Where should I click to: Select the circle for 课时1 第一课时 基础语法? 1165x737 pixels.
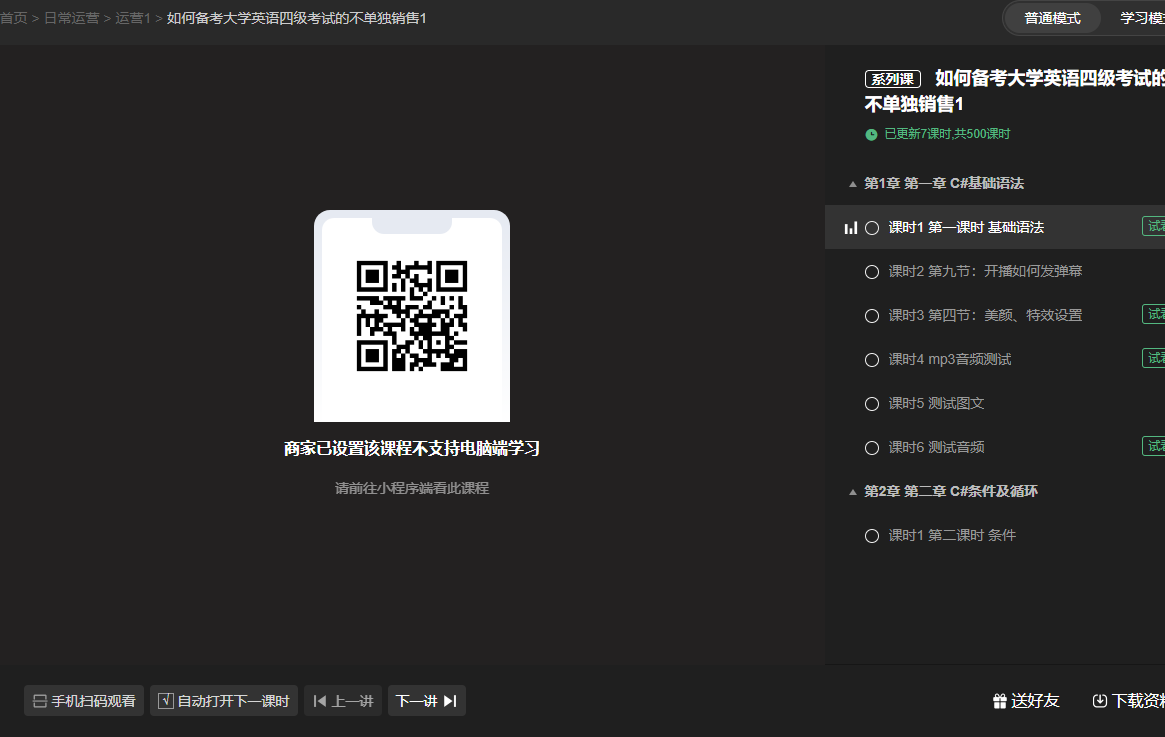[872, 228]
